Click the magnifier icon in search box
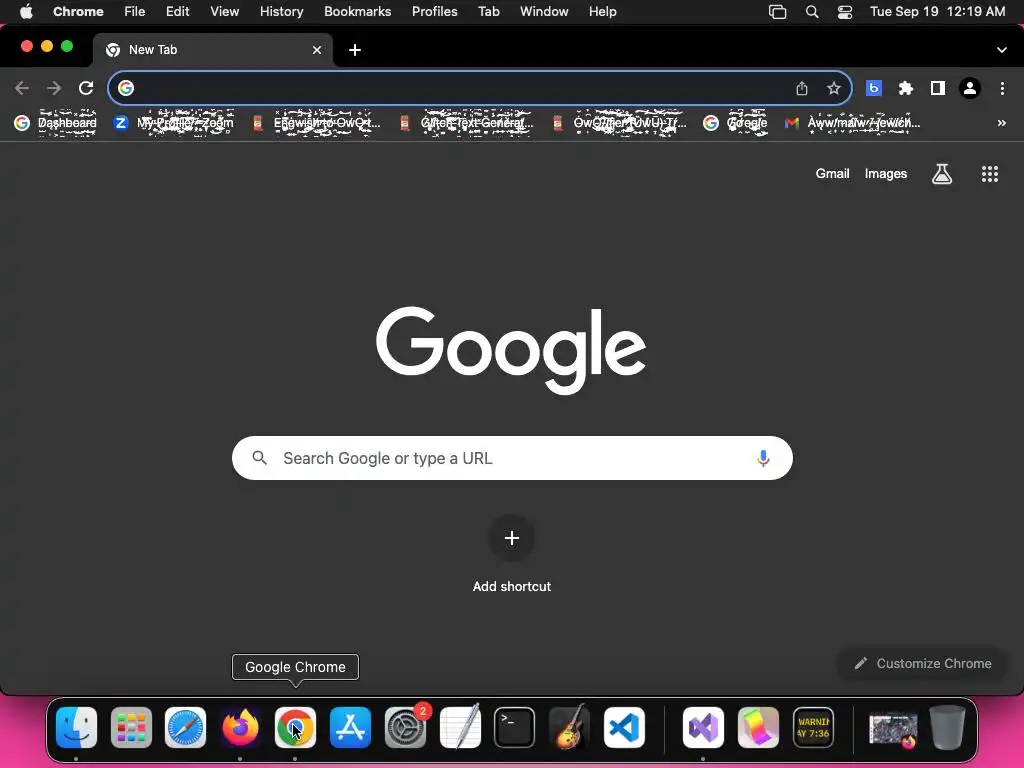Image resolution: width=1024 pixels, height=768 pixels. 259,458
